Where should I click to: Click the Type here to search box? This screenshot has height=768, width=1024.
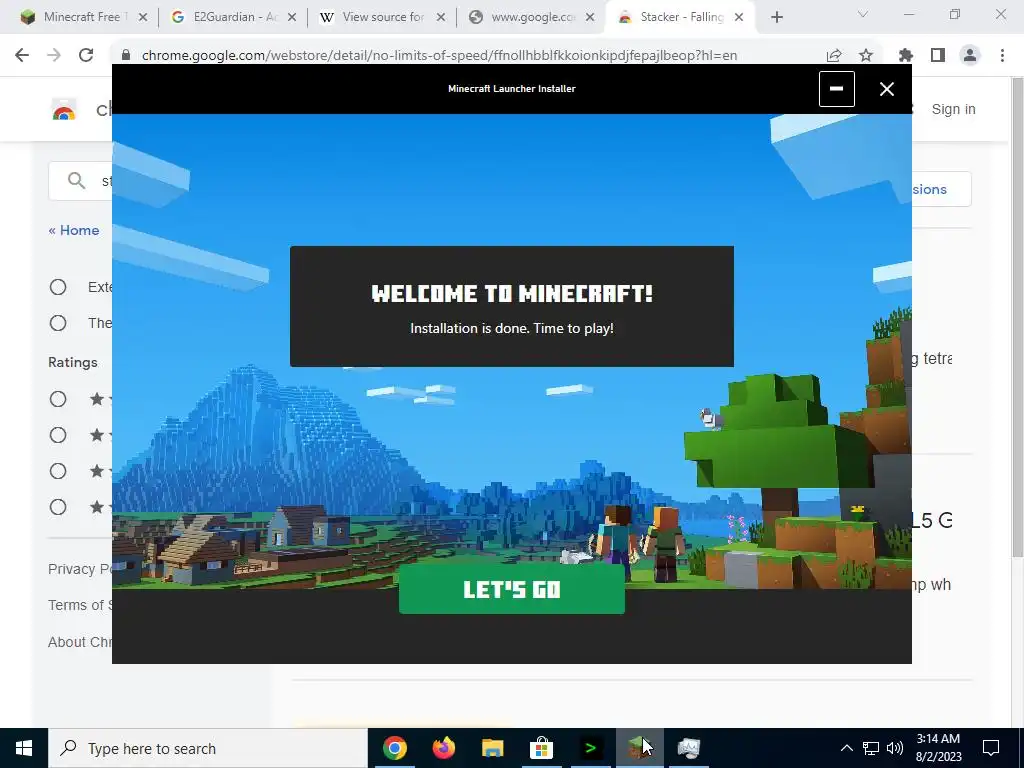[x=208, y=748]
